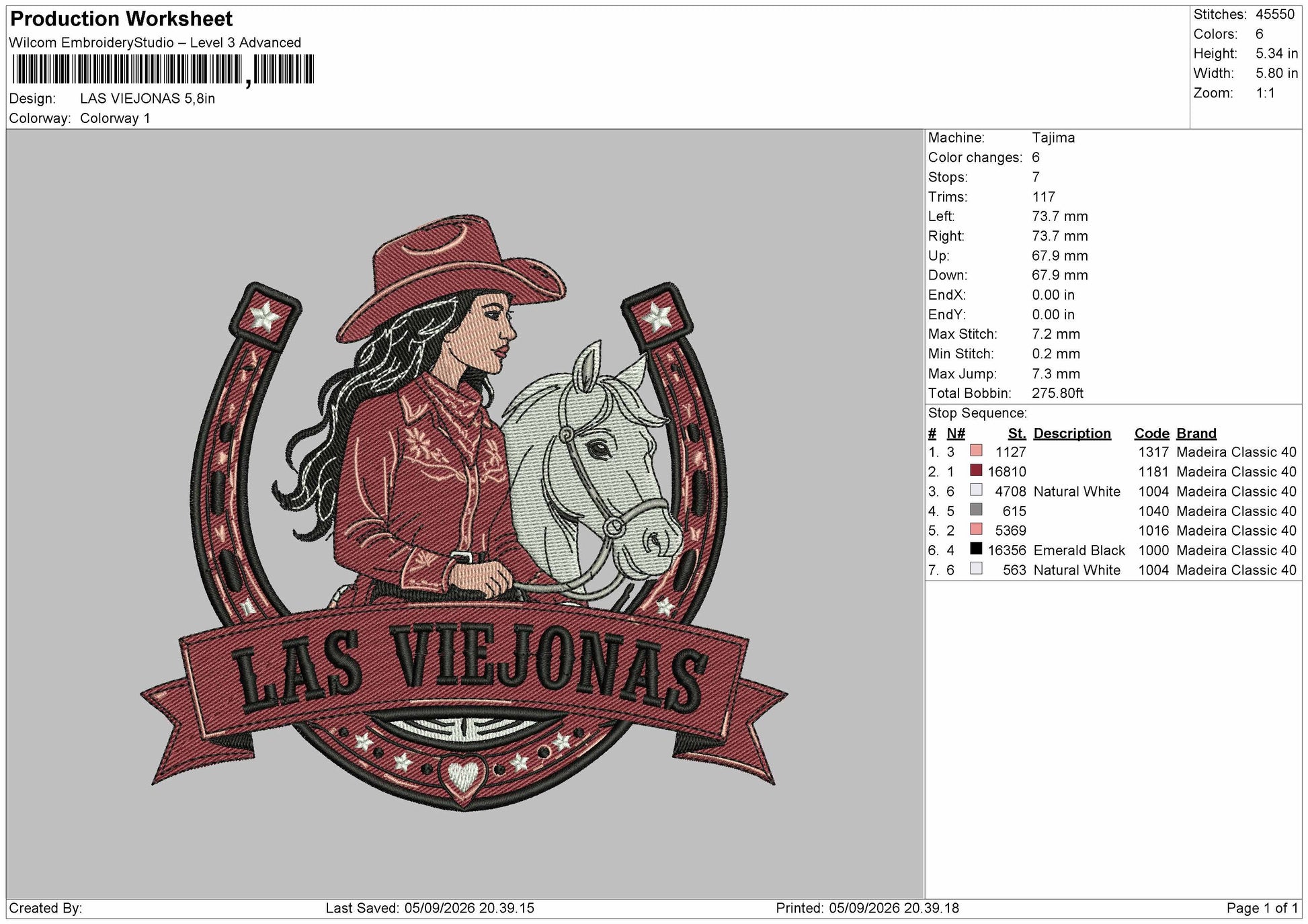The height and width of the screenshot is (924, 1308).
Task: Click the LAS VIEJONAS banner text
Action: 468,669
